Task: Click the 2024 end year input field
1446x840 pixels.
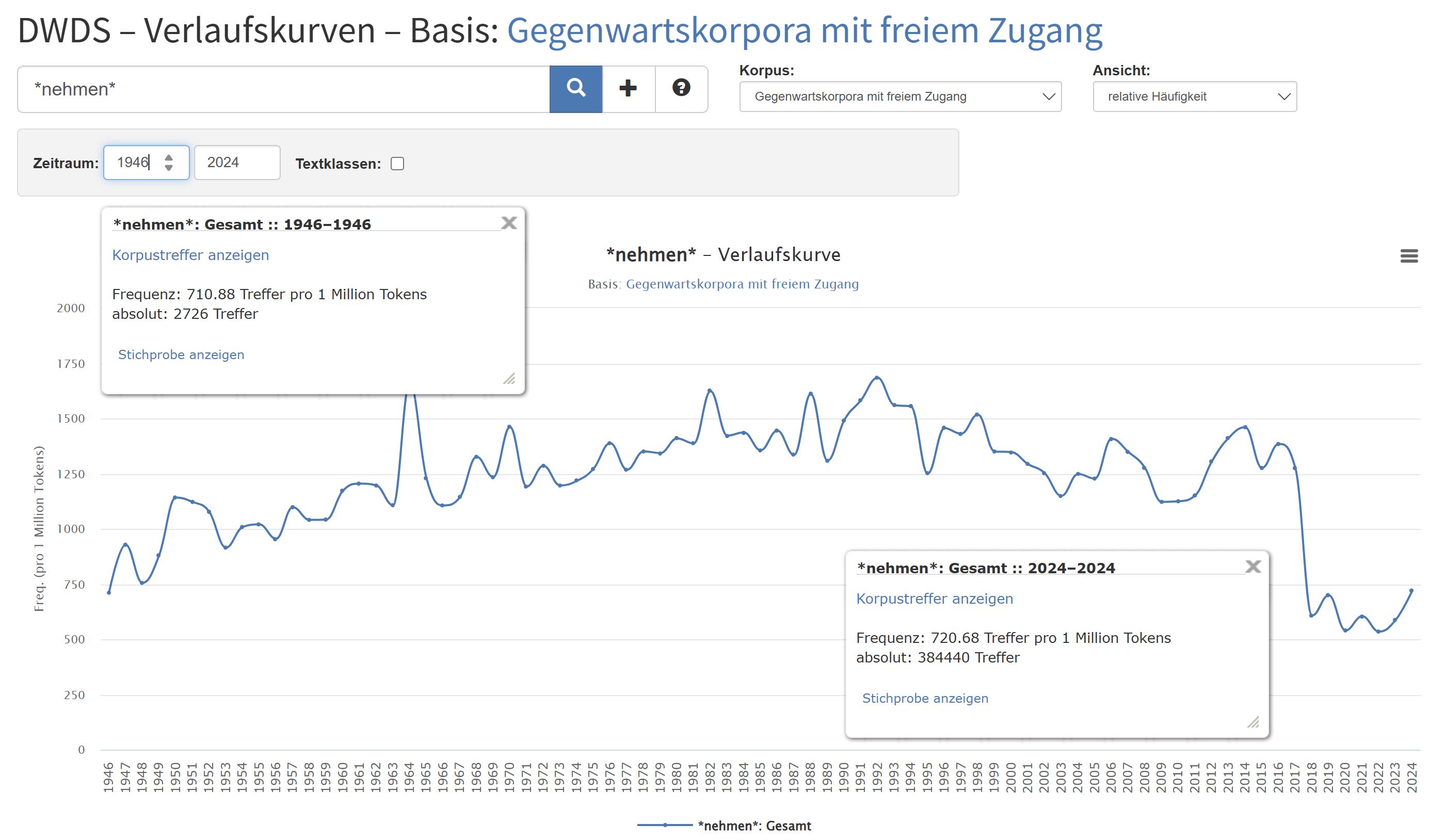Action: pos(236,163)
